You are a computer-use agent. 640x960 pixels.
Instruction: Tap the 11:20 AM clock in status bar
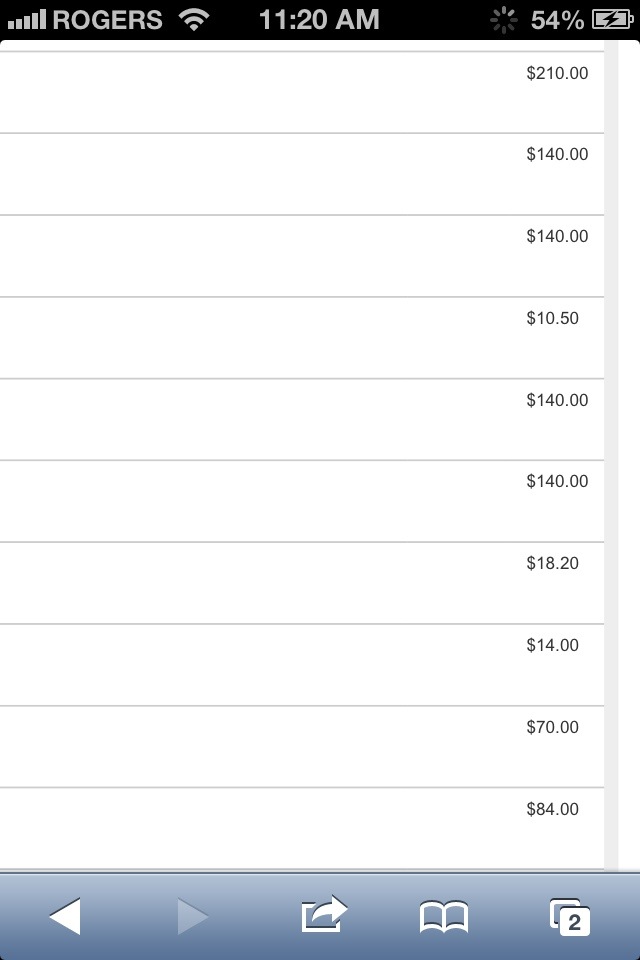(319, 20)
